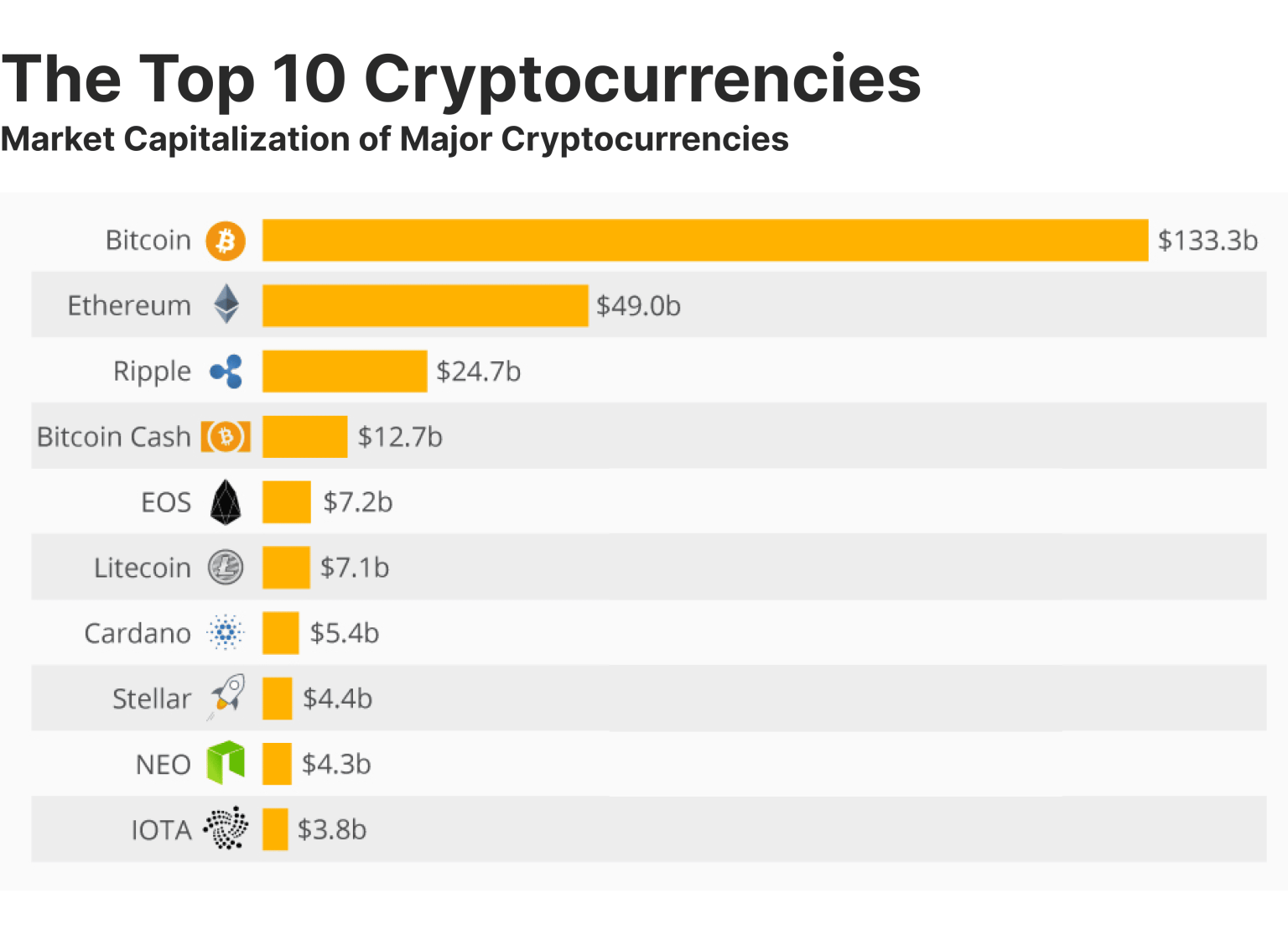Click the Ripple $24.7b bar
The width and height of the screenshot is (1288, 945).
(x=345, y=371)
